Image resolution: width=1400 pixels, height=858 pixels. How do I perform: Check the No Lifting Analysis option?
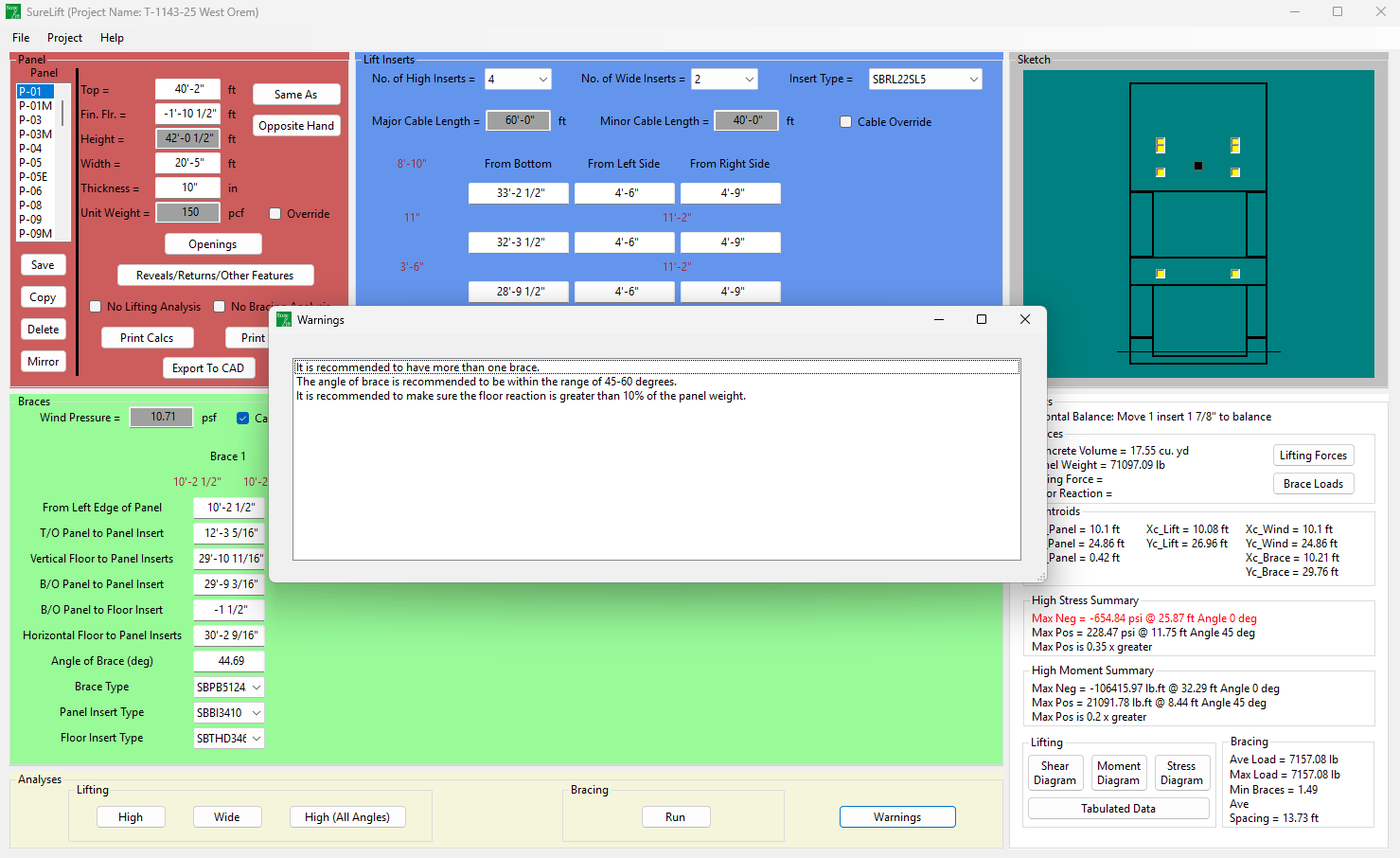click(x=96, y=307)
